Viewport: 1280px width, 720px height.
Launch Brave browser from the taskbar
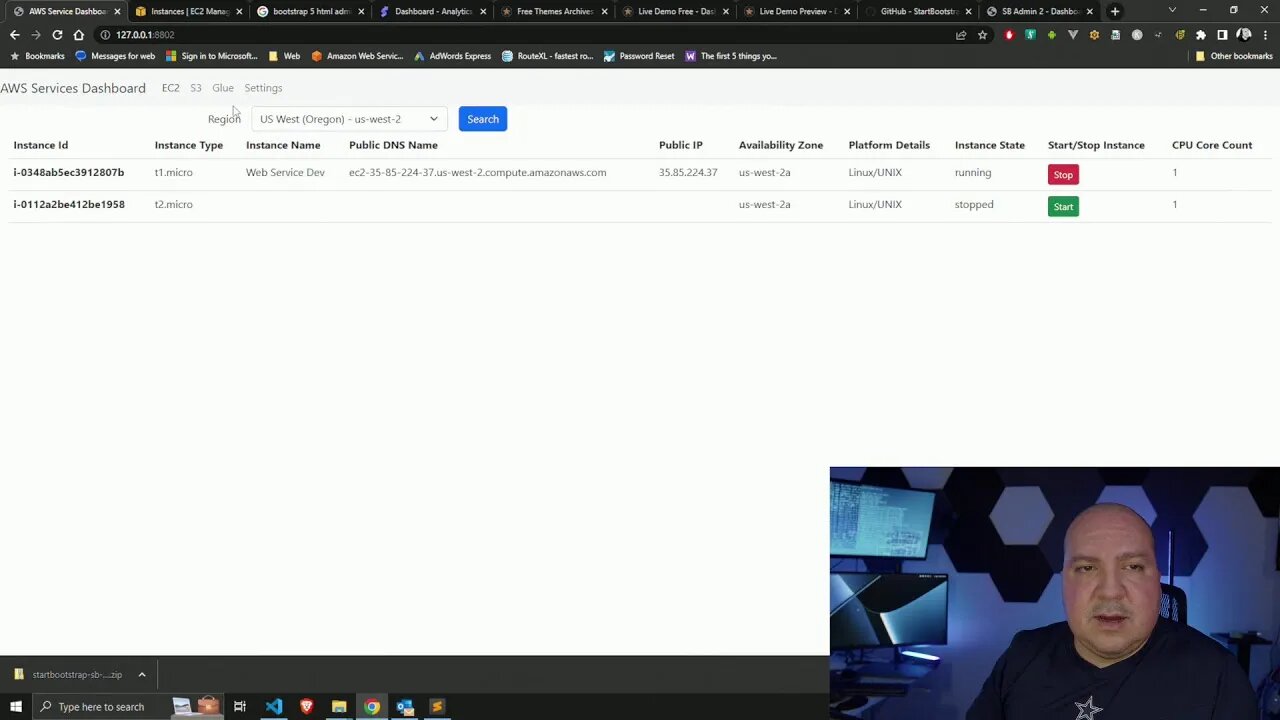306,707
